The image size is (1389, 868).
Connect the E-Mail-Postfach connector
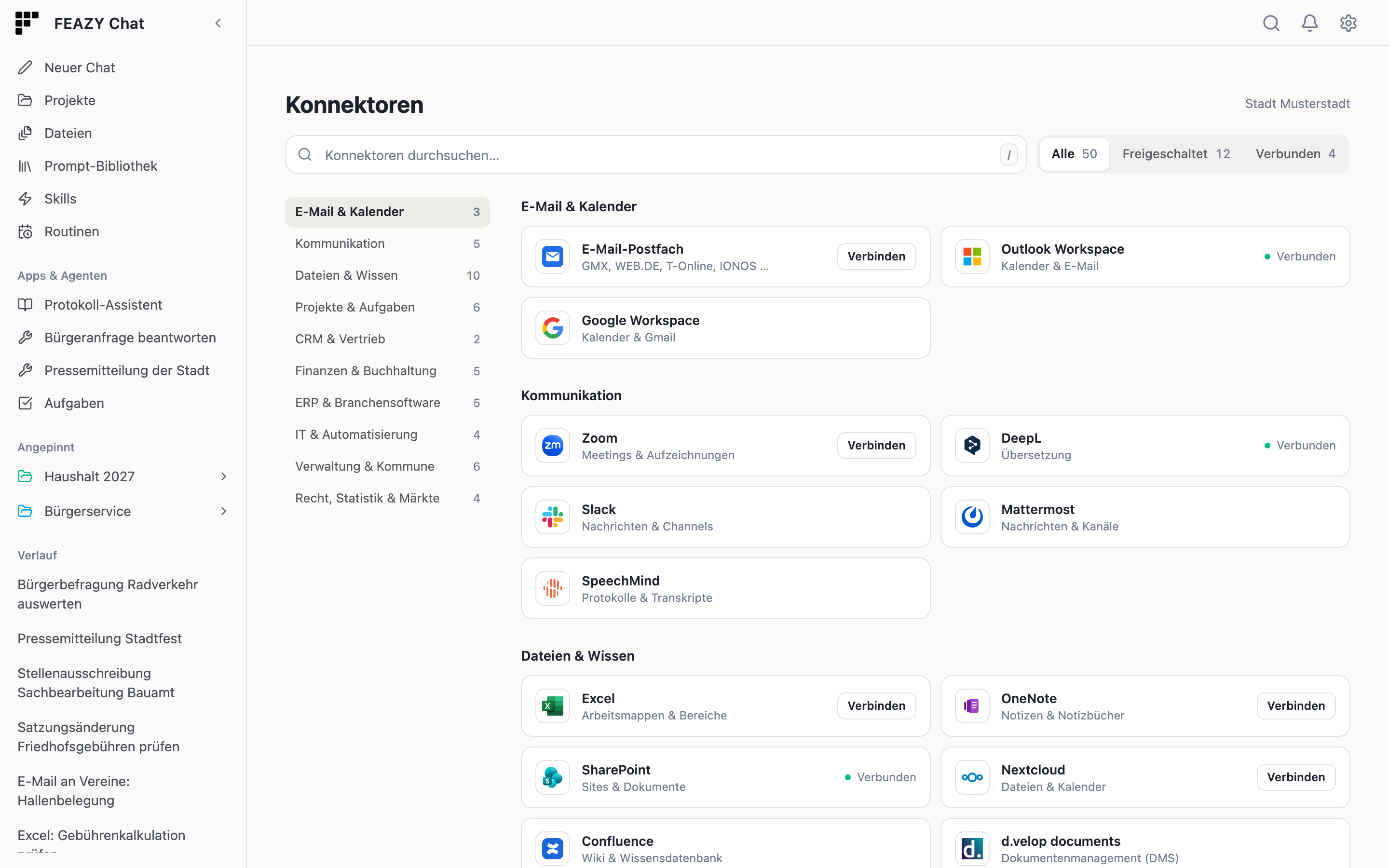[x=876, y=256]
